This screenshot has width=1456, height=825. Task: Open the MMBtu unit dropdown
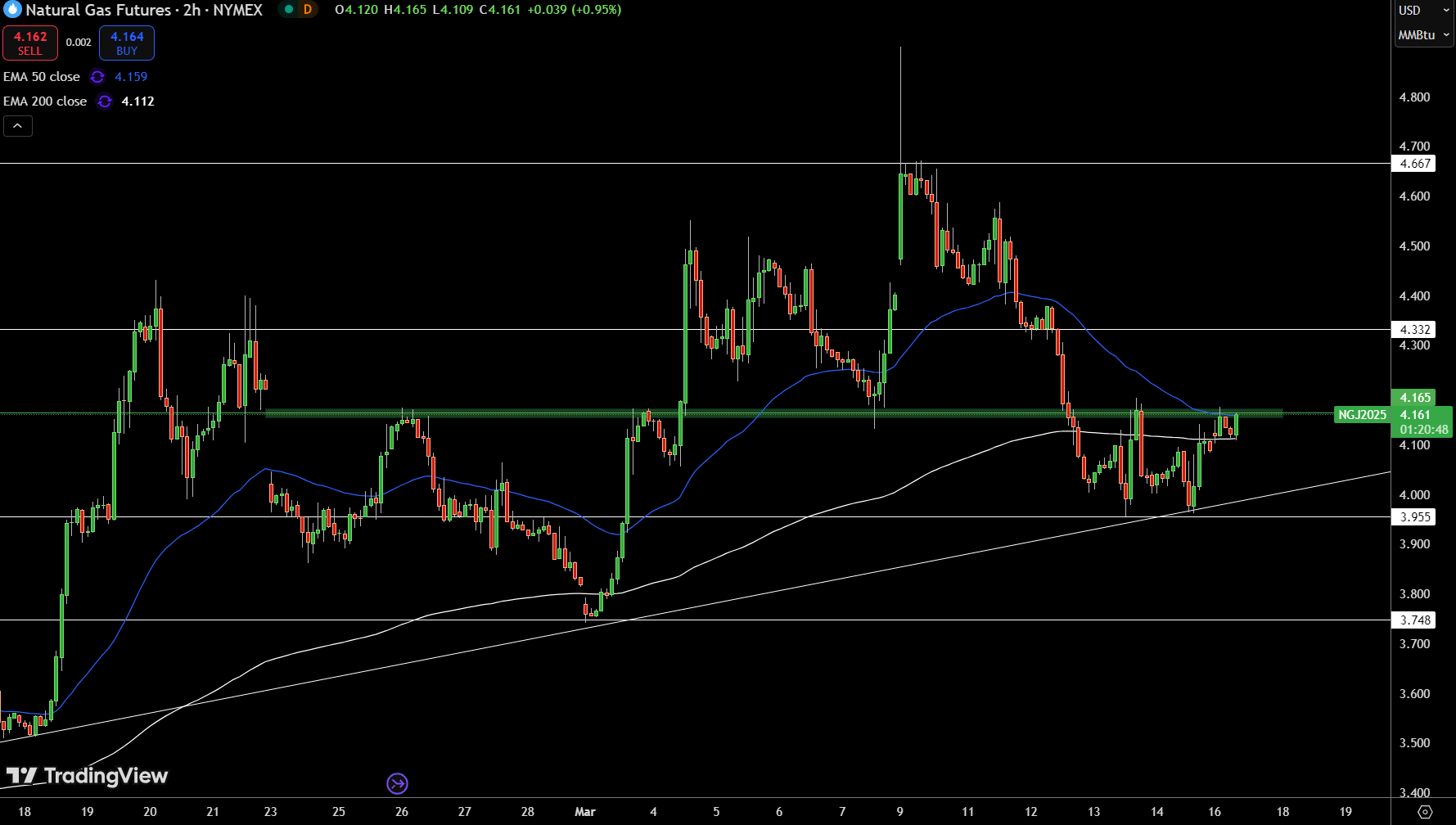(x=1423, y=35)
